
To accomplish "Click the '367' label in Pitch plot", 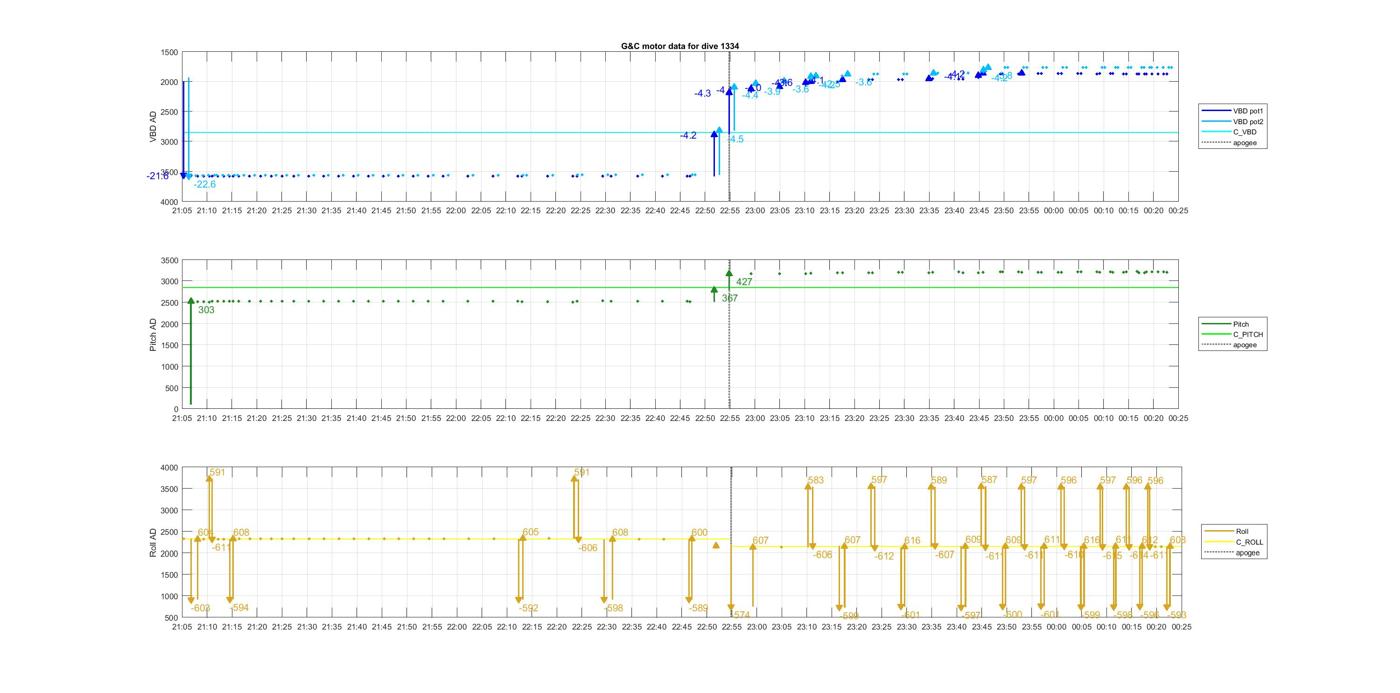I will (730, 298).
